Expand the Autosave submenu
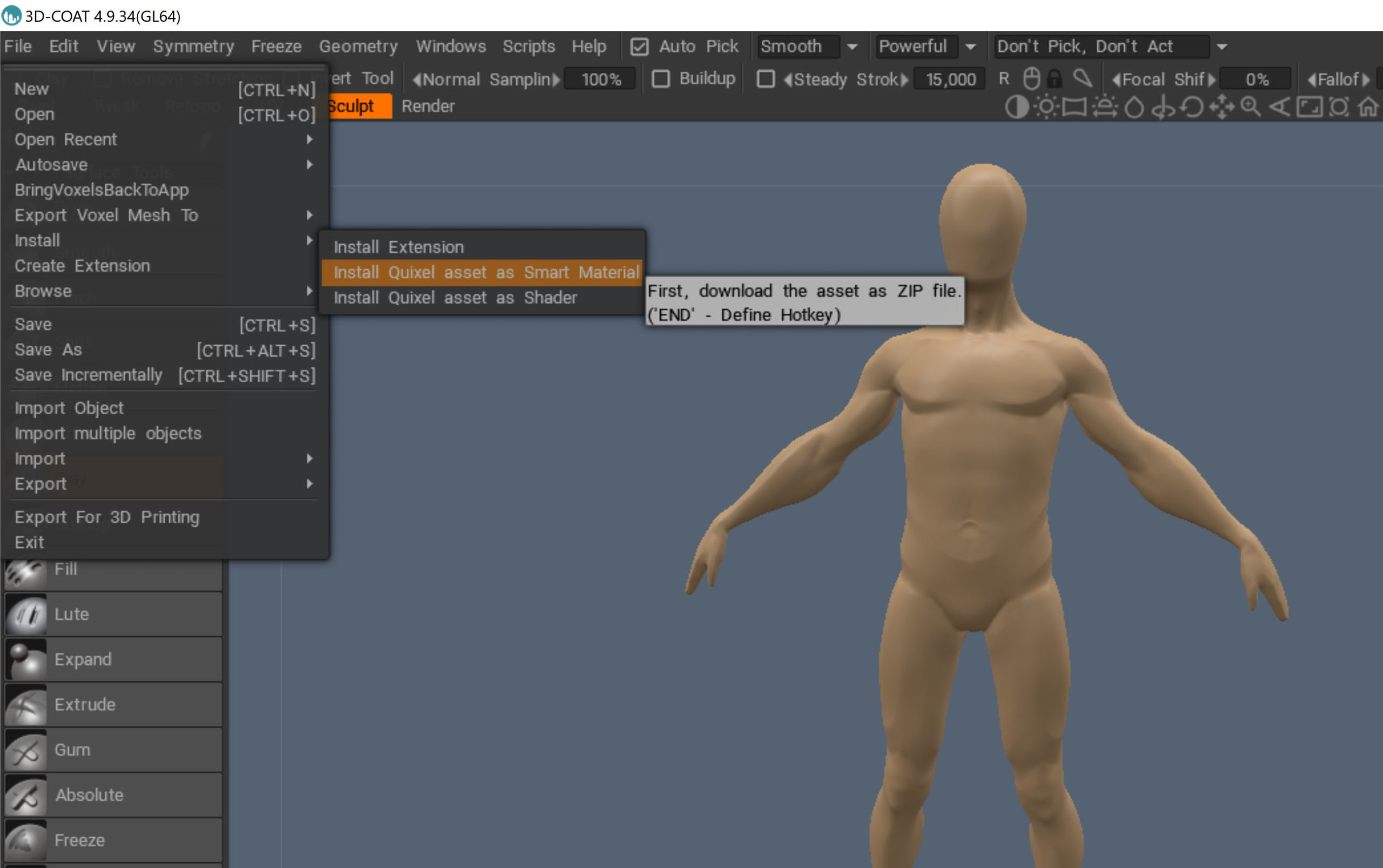The image size is (1383, 868). pyautogui.click(x=165, y=165)
